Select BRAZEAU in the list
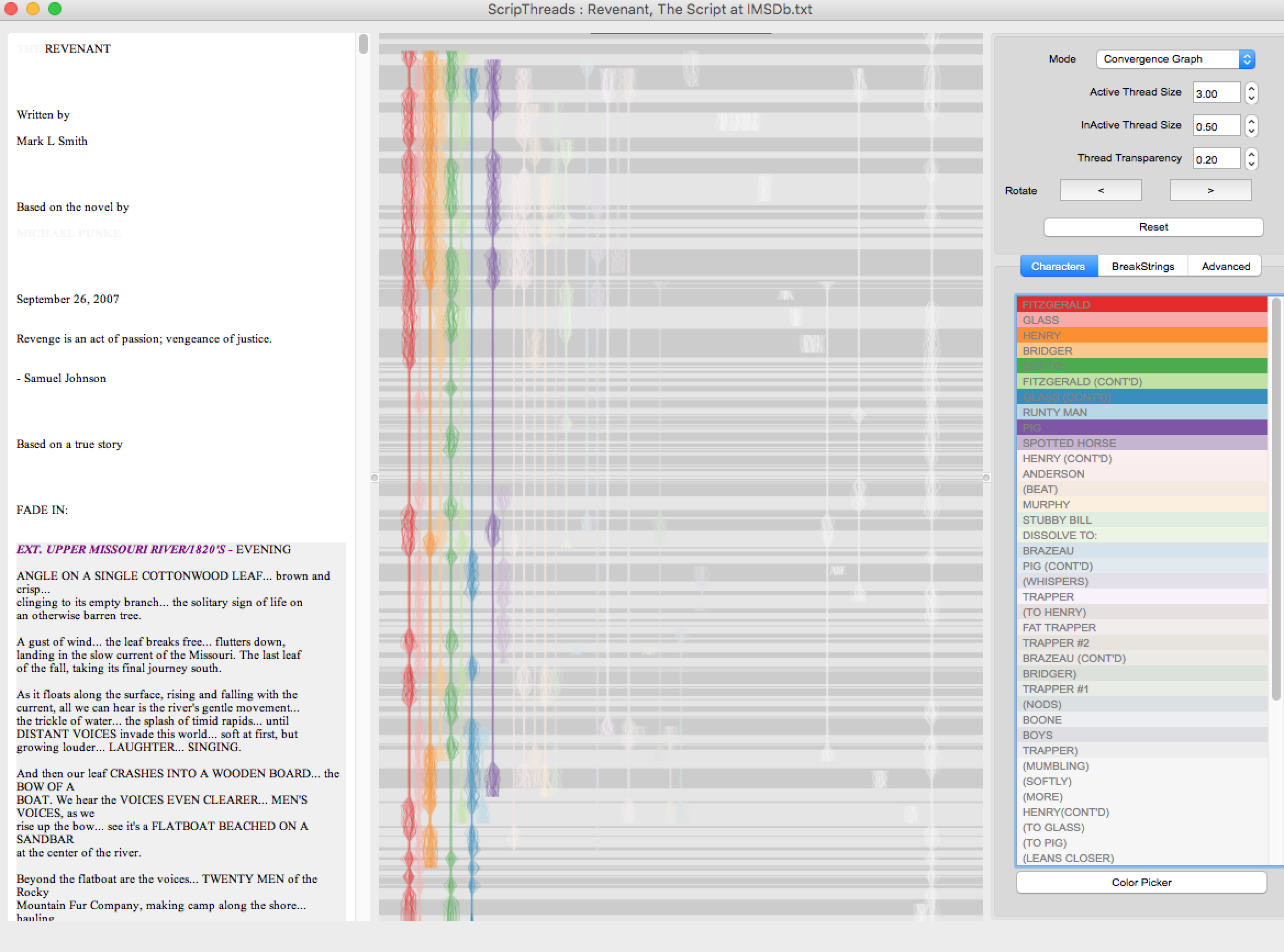Viewport: 1284px width, 952px height. click(1142, 550)
